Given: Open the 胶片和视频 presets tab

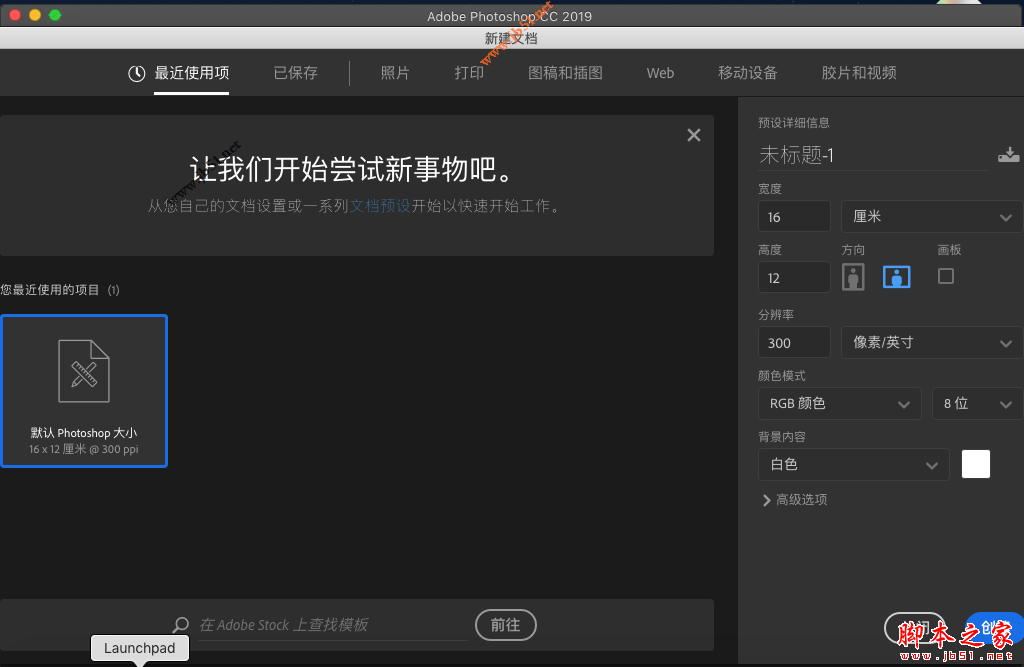Looking at the screenshot, I should coord(859,73).
